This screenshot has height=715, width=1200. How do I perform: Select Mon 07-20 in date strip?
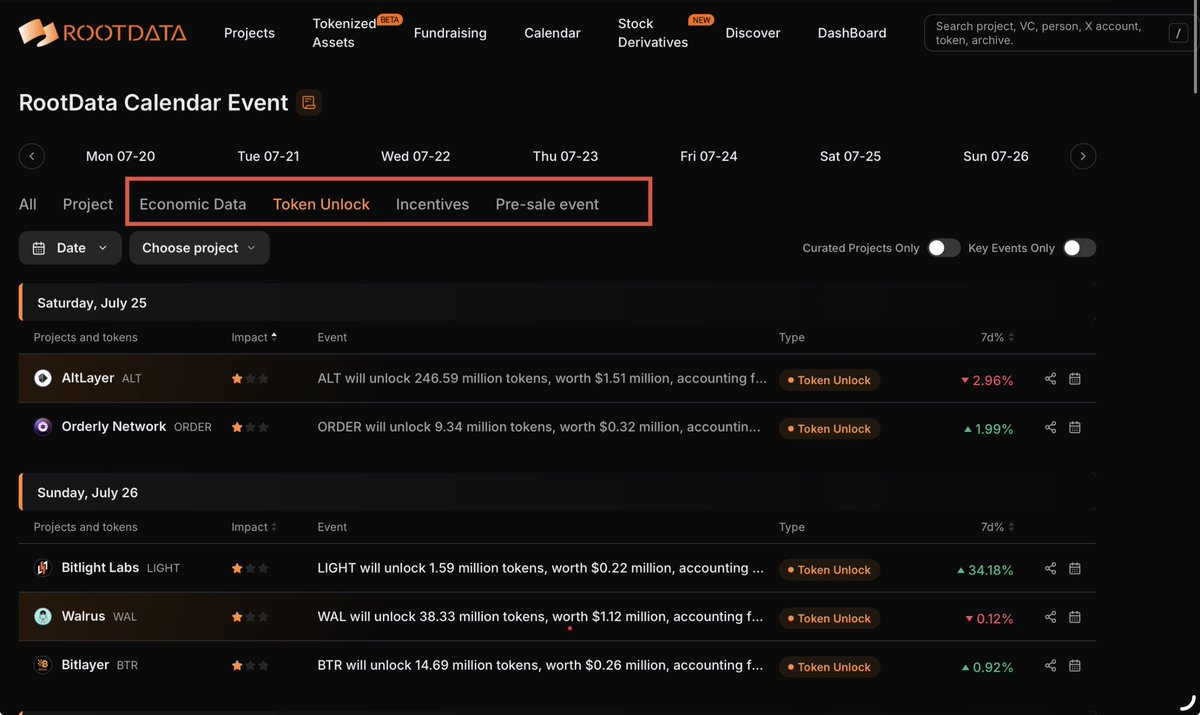click(120, 156)
